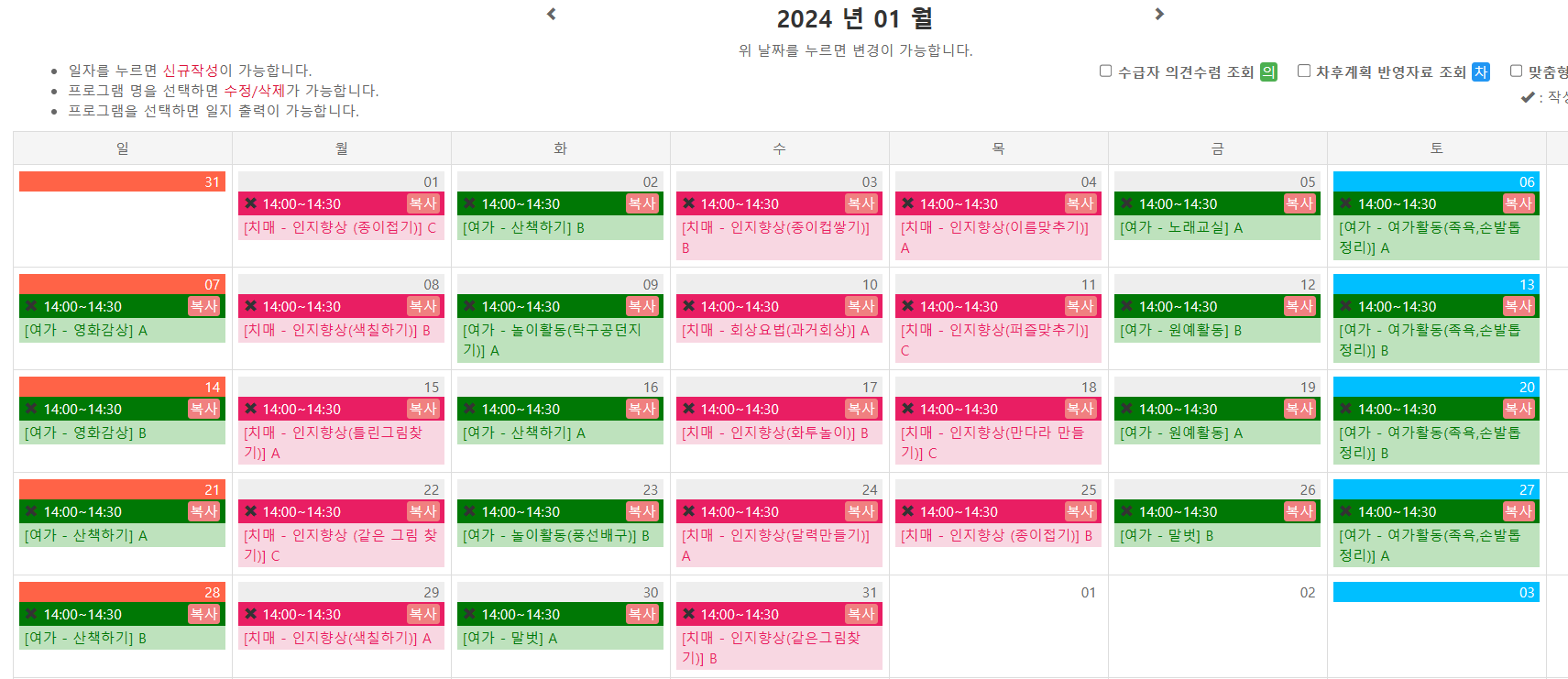Viewport: 1568px width, 679px height.
Task: Toggle the 맞춤형 checkbox
Action: pyautogui.click(x=1516, y=71)
